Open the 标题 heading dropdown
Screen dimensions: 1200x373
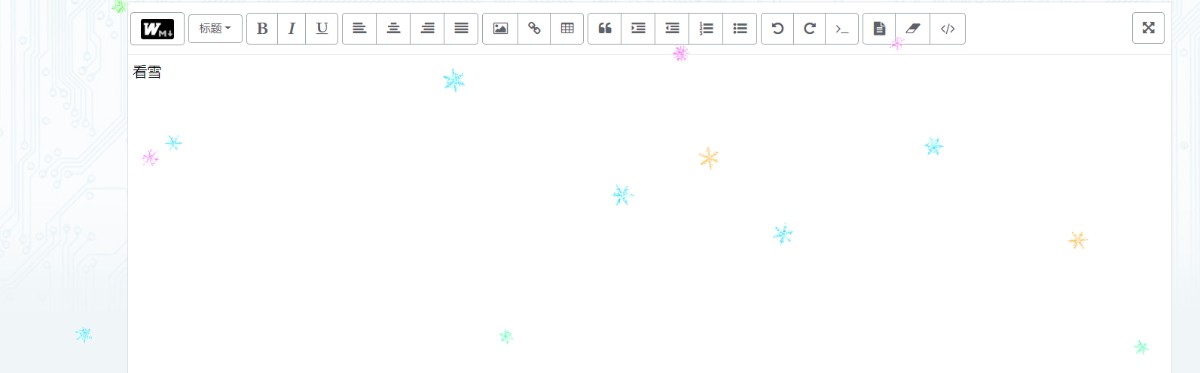pos(215,29)
